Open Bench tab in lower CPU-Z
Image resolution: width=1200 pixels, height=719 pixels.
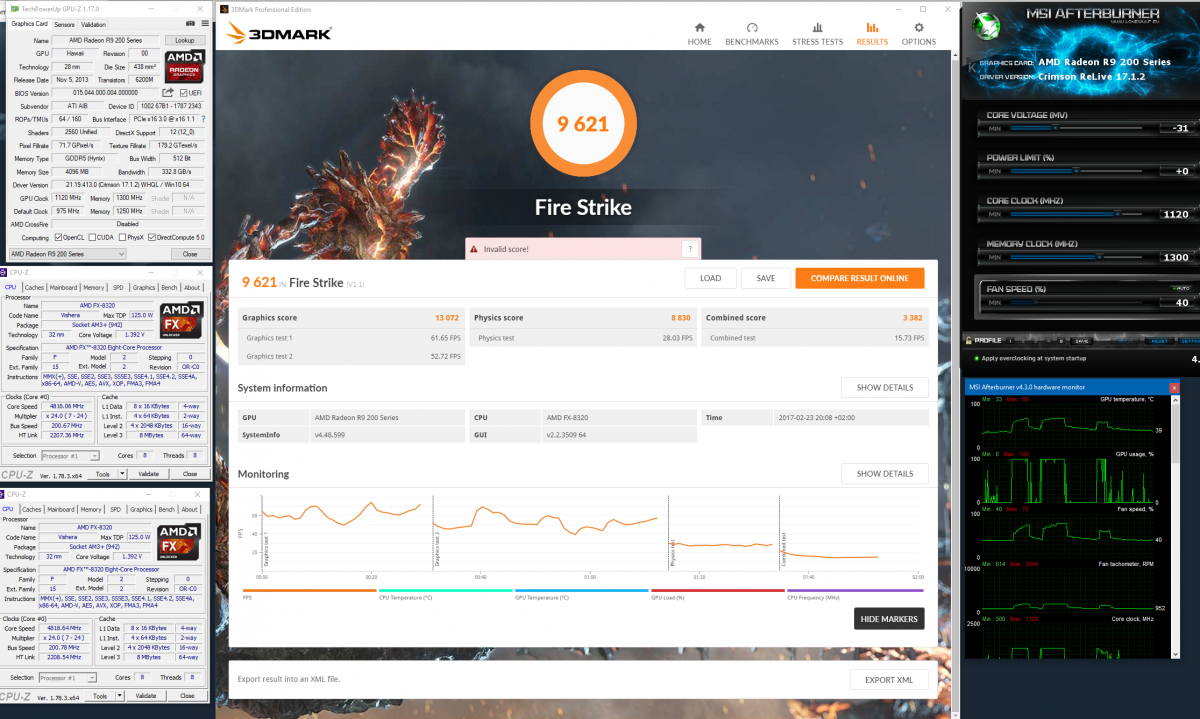coord(168,509)
